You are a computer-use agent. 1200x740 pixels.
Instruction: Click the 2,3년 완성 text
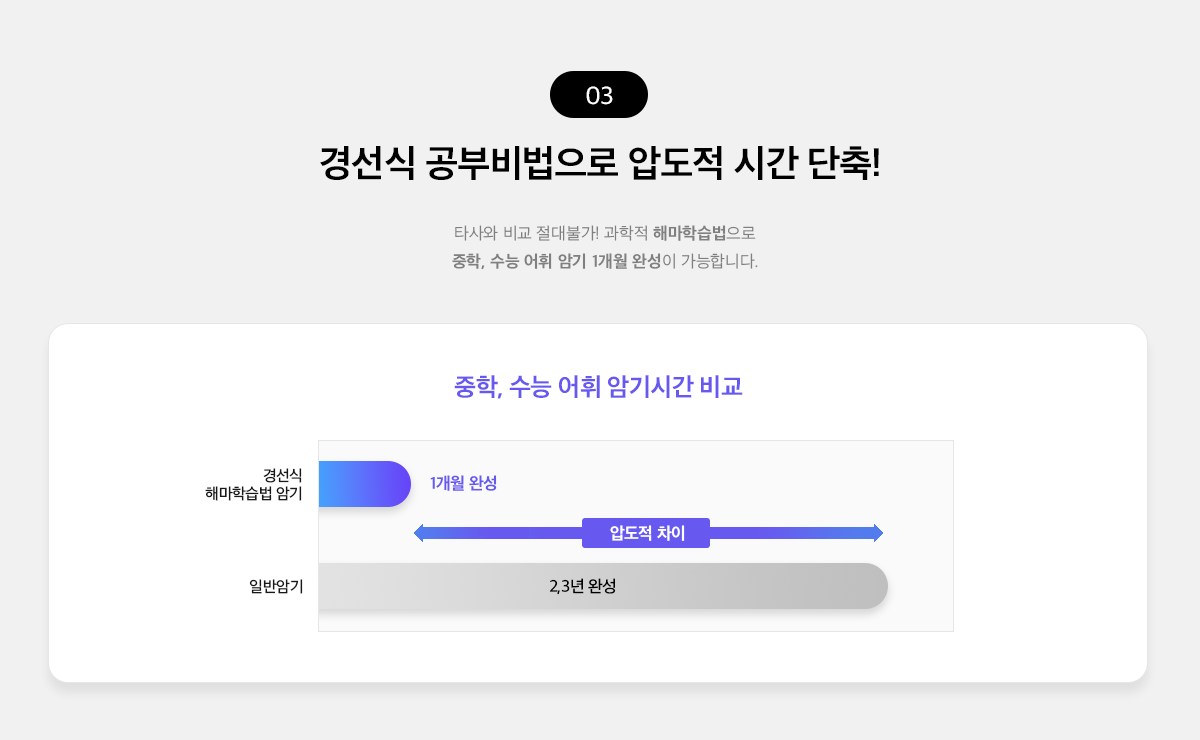point(583,586)
